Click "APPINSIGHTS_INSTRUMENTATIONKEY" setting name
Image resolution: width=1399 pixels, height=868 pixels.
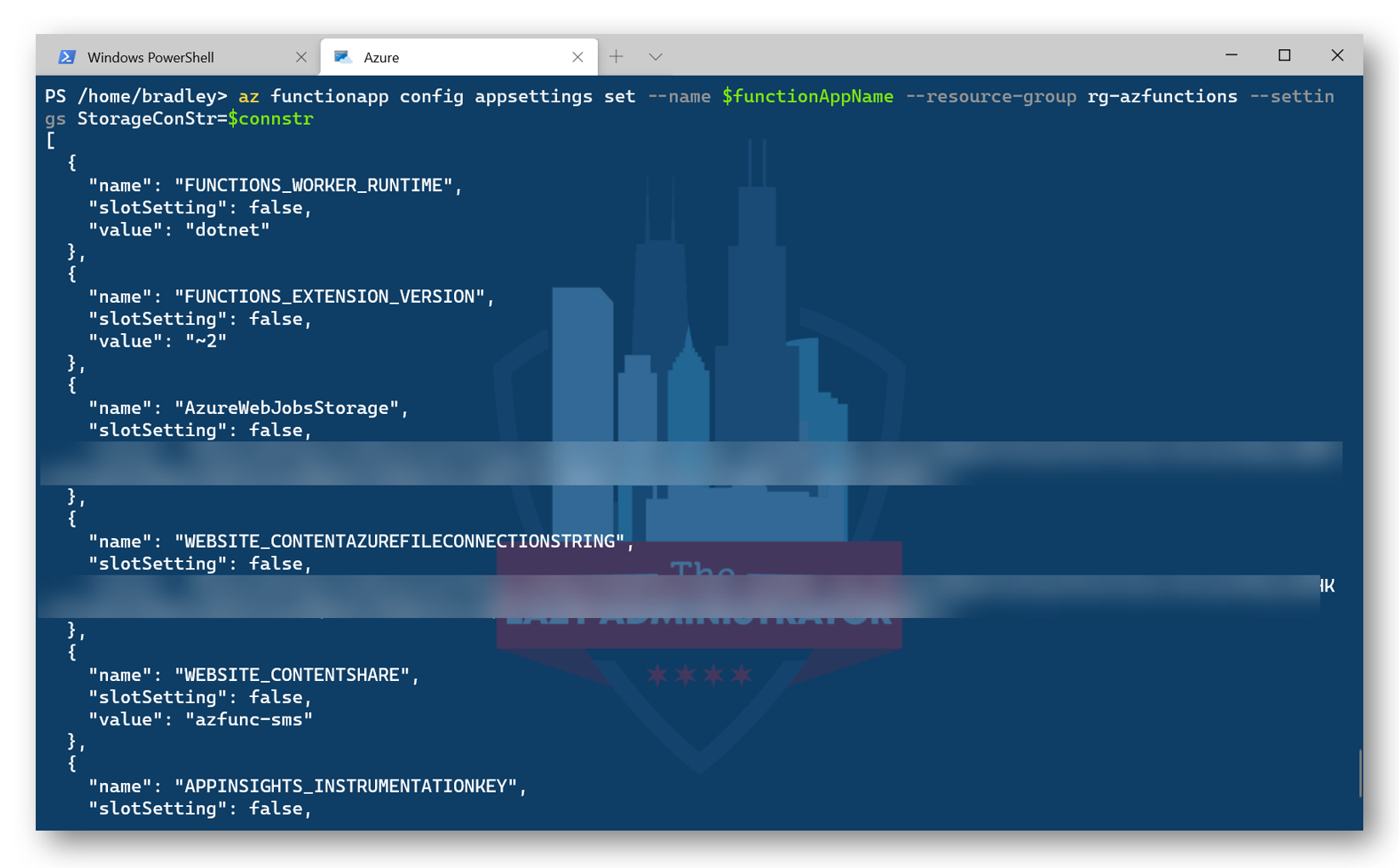(x=346, y=786)
